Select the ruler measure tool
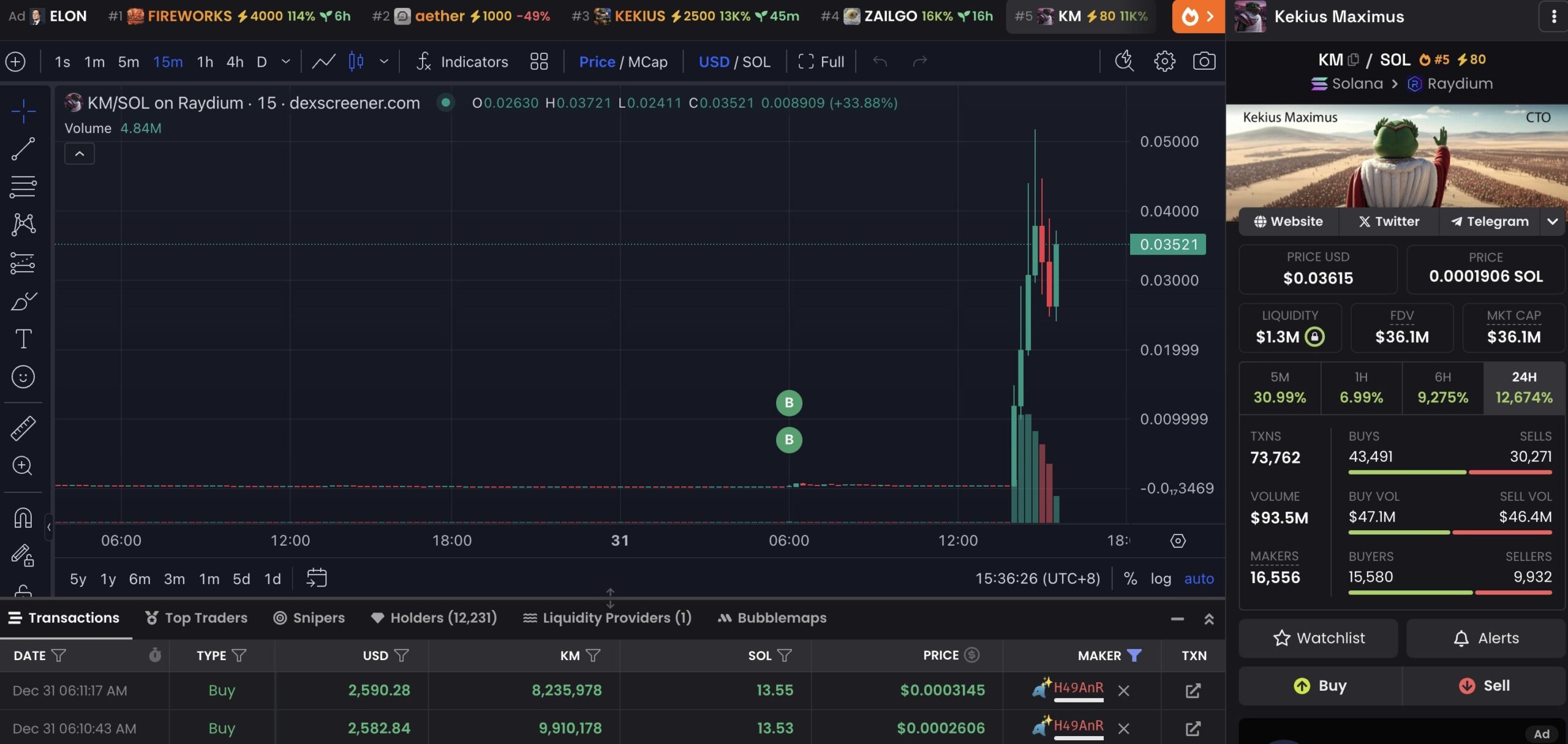1568x744 pixels. (x=23, y=428)
